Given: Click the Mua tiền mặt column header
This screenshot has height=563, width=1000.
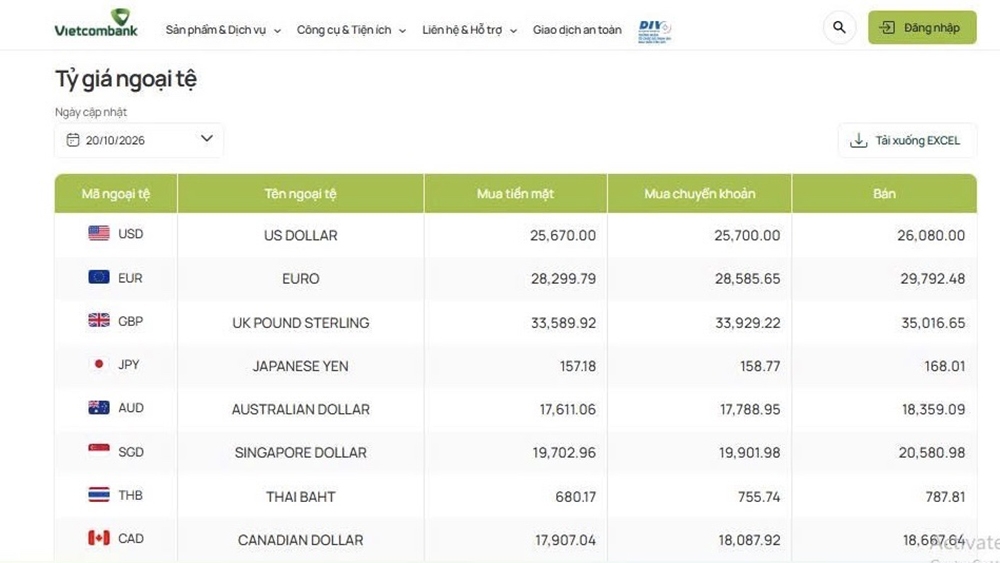Looking at the screenshot, I should tap(515, 194).
